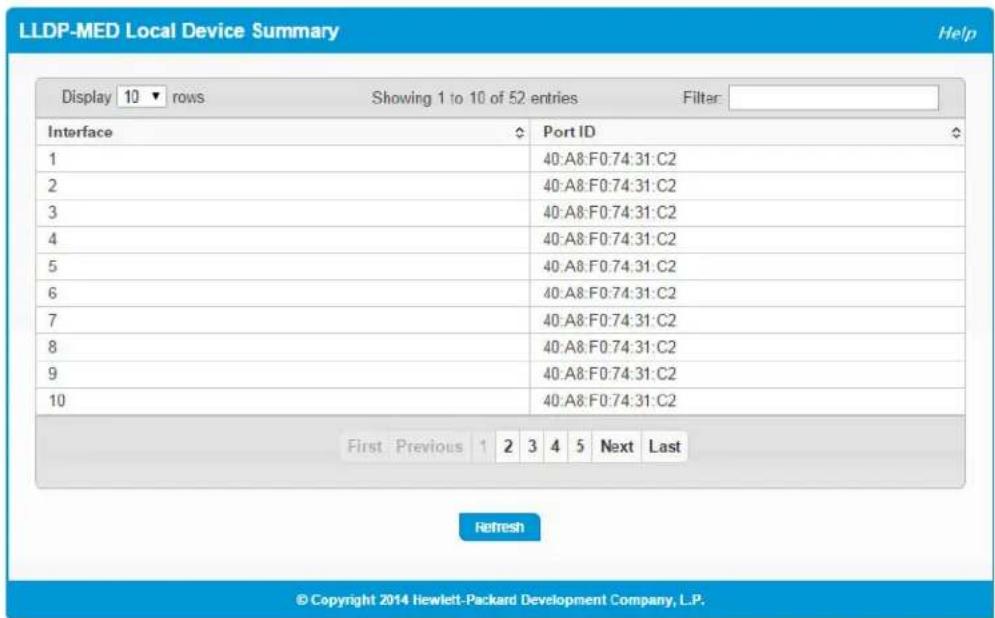Select Interface cell 2
Screen dimensions: 995x618
(283, 186)
